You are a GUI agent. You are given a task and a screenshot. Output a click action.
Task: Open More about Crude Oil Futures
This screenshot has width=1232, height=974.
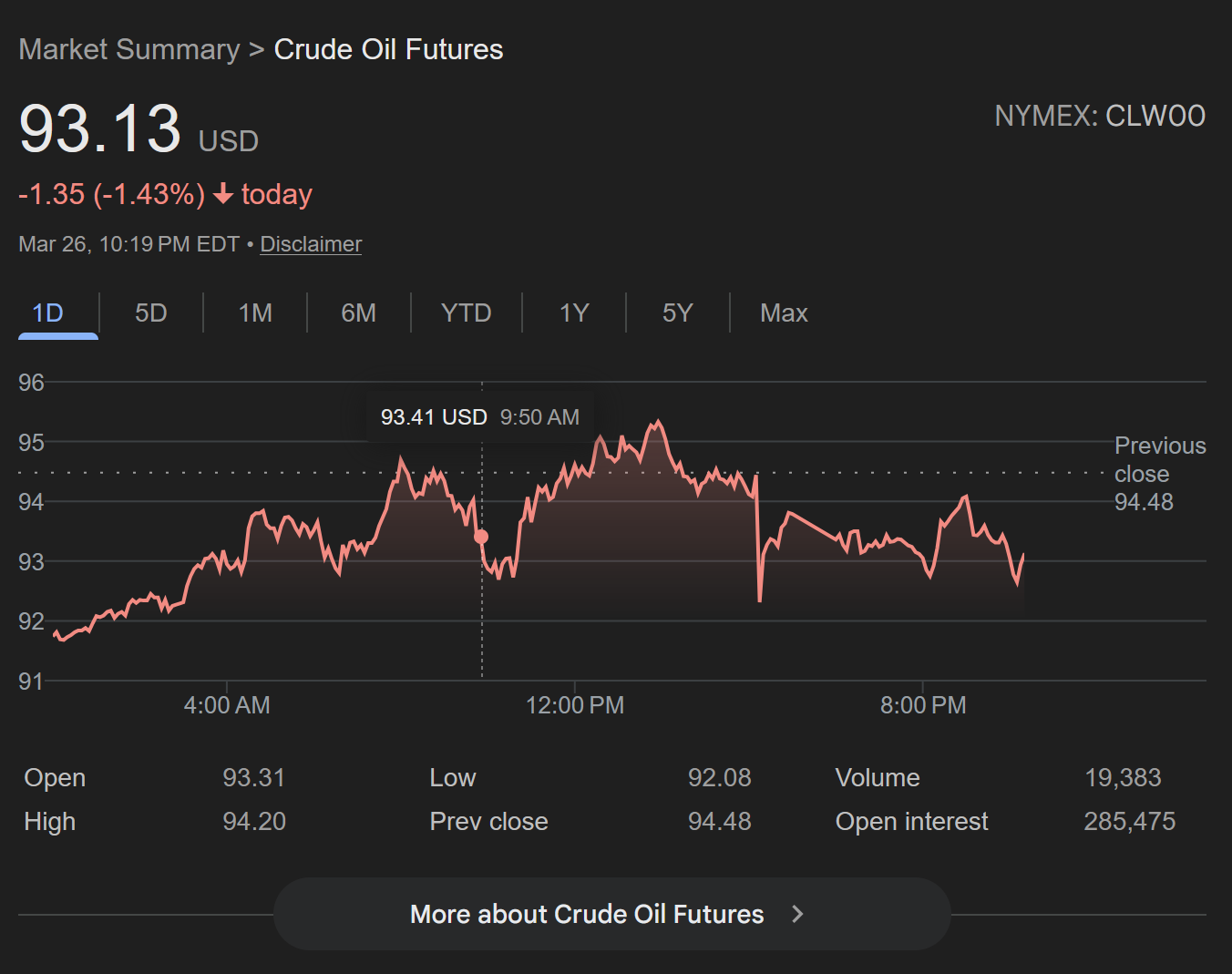[587, 914]
